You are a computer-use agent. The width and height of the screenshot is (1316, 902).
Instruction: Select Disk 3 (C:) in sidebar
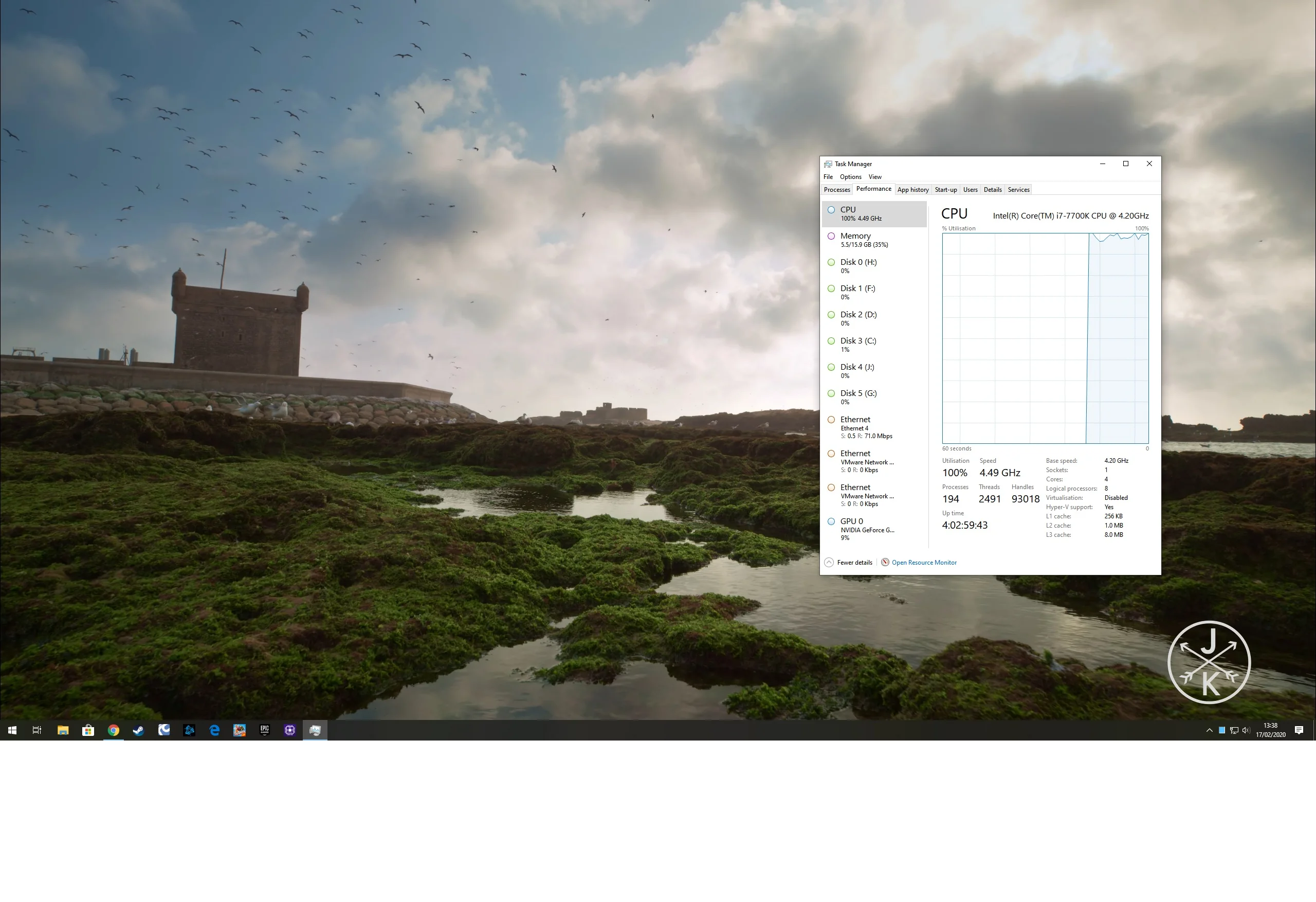874,345
